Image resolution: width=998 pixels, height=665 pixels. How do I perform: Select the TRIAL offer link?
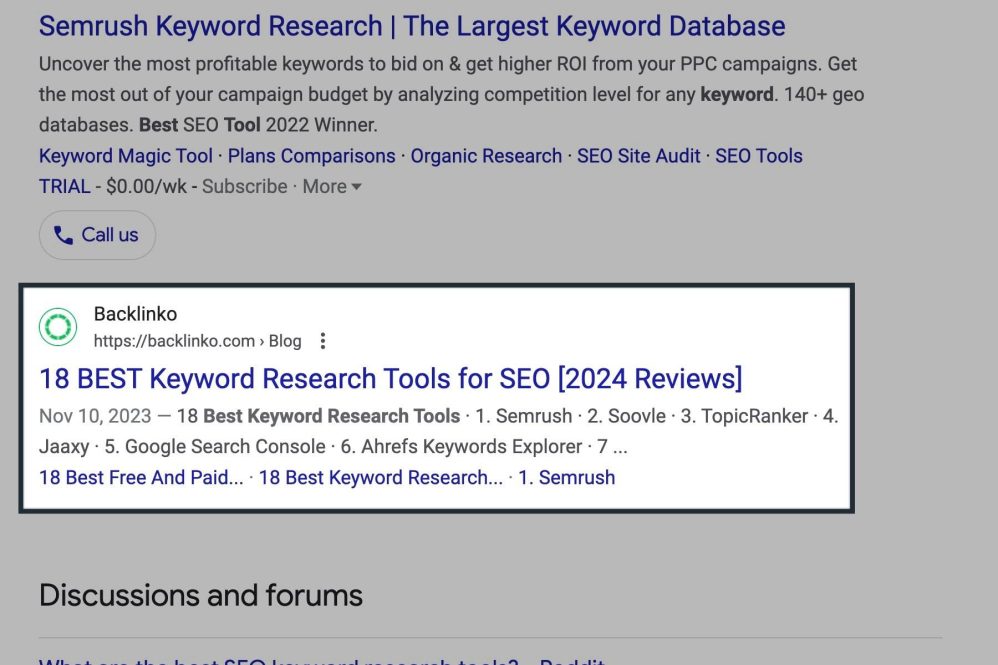click(x=65, y=187)
